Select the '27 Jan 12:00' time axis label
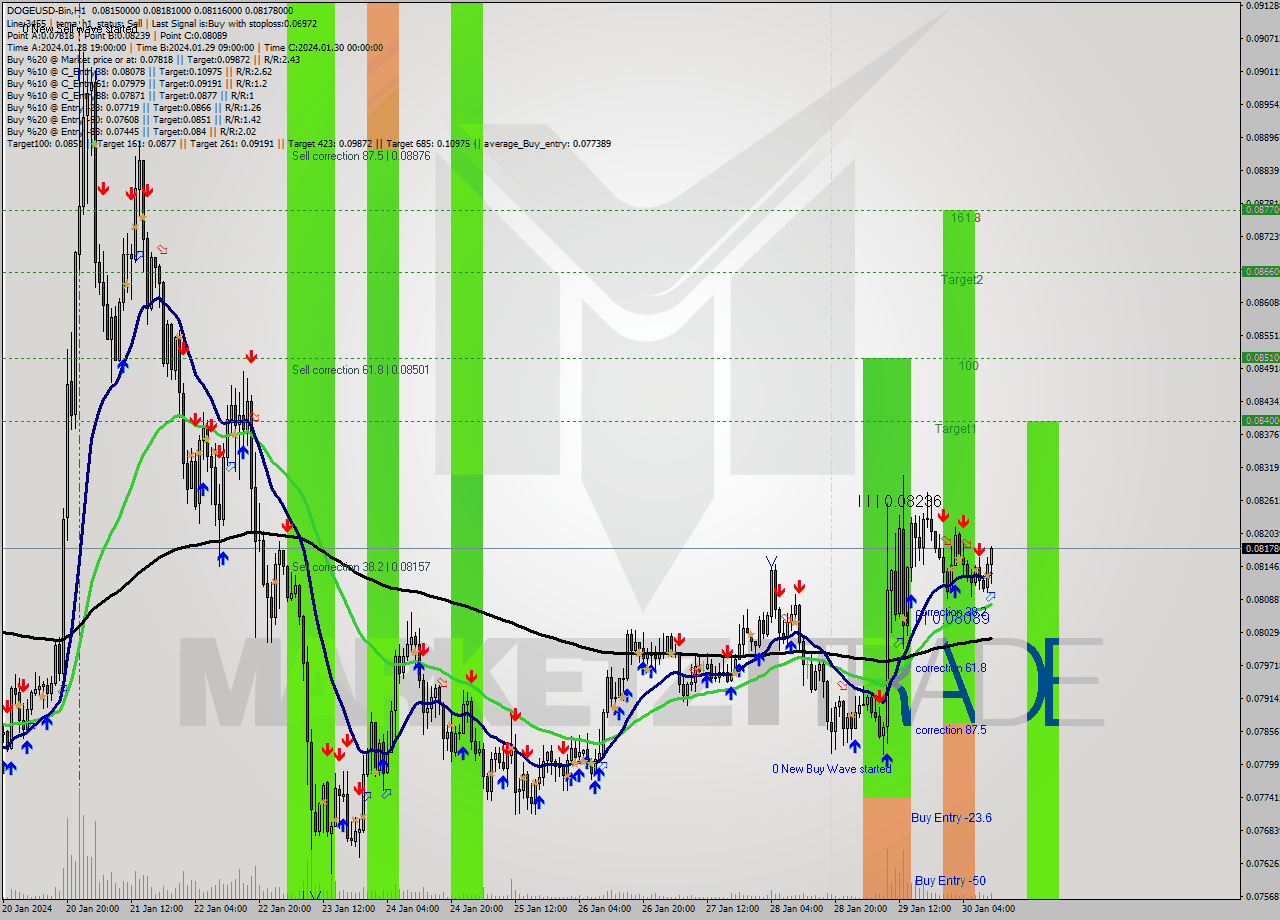 pos(732,908)
